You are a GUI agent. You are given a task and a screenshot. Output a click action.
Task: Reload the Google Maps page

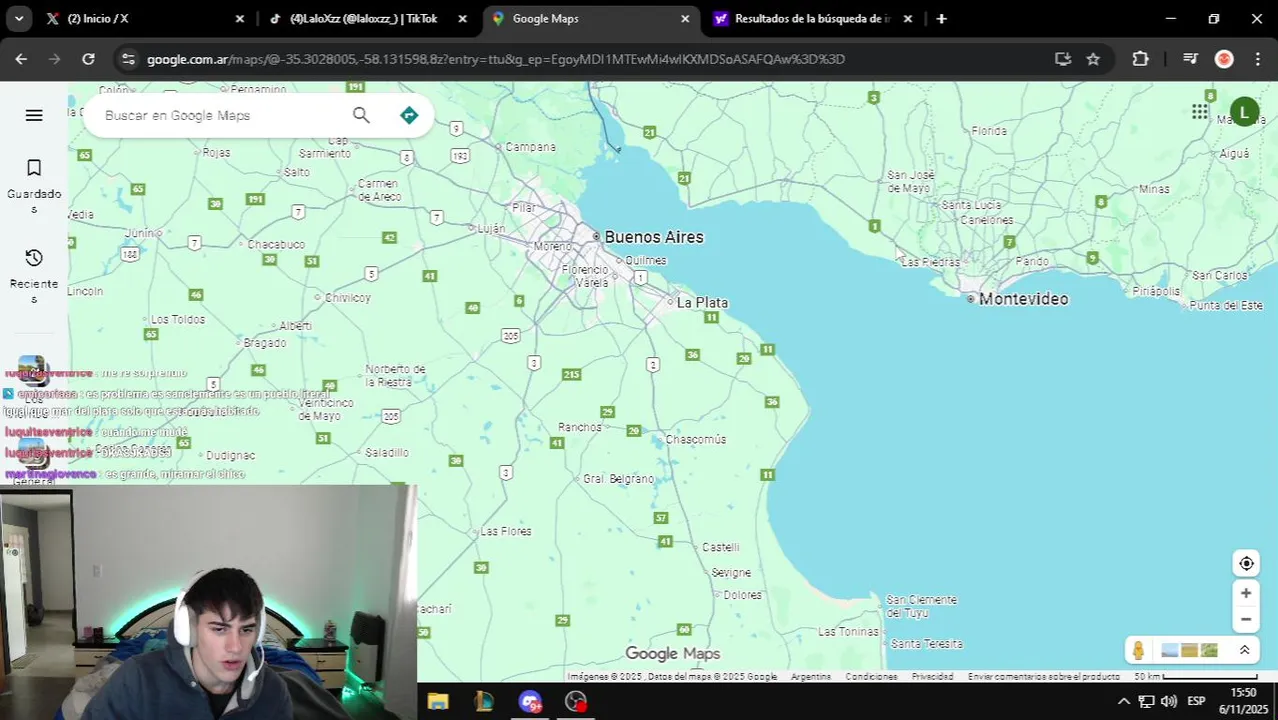88,59
